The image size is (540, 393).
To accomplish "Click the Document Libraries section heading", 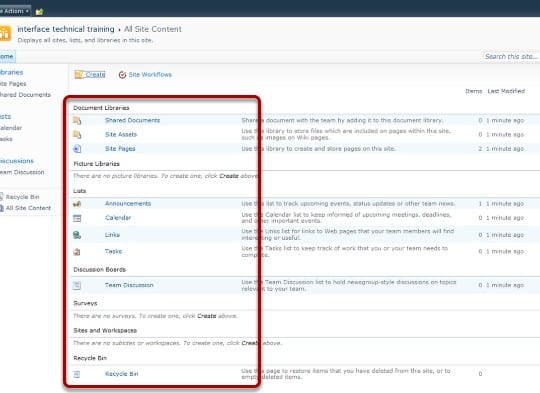I will (101, 108).
